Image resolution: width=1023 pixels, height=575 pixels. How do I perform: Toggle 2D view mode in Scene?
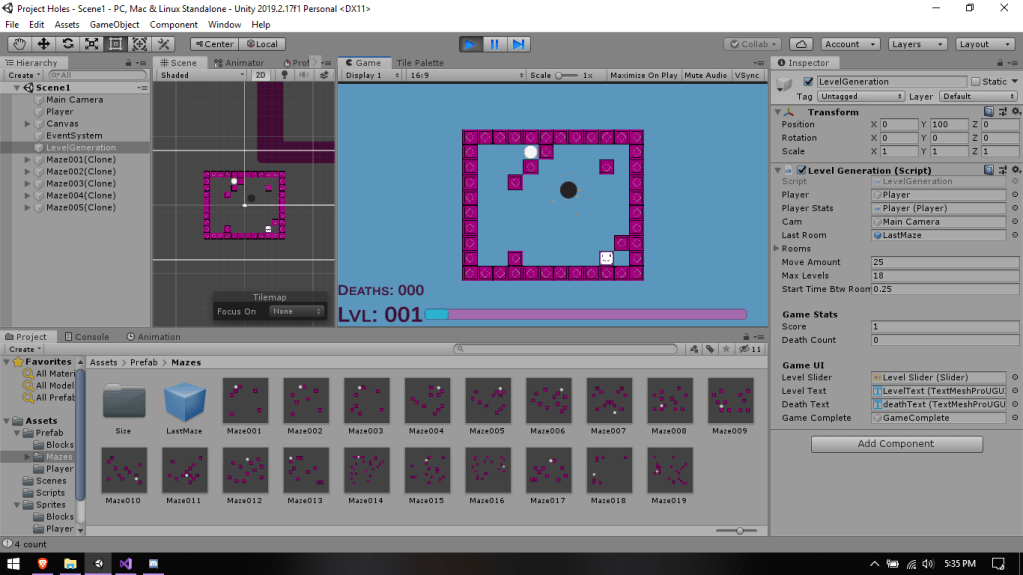[260, 75]
